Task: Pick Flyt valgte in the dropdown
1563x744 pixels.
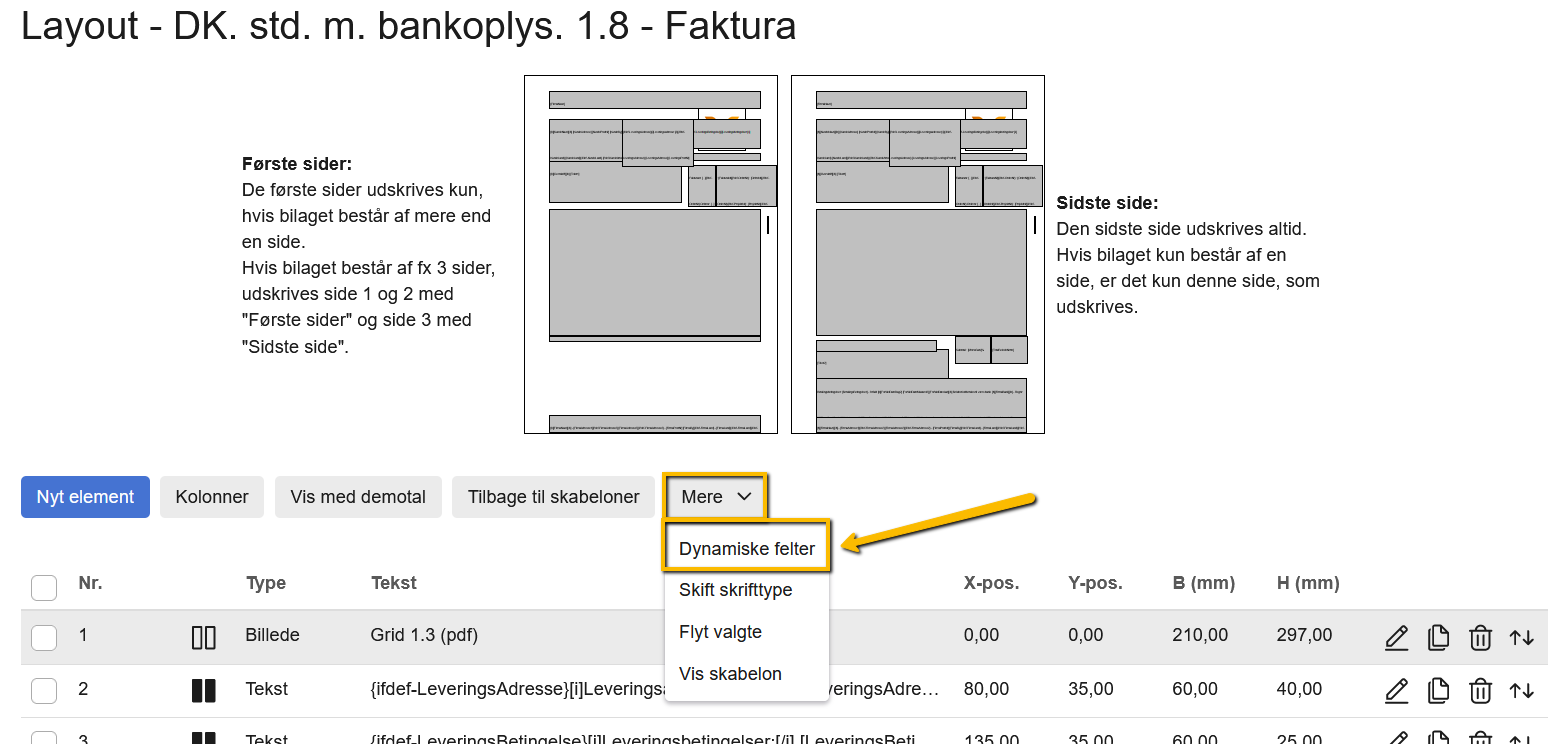Action: pyautogui.click(x=720, y=632)
